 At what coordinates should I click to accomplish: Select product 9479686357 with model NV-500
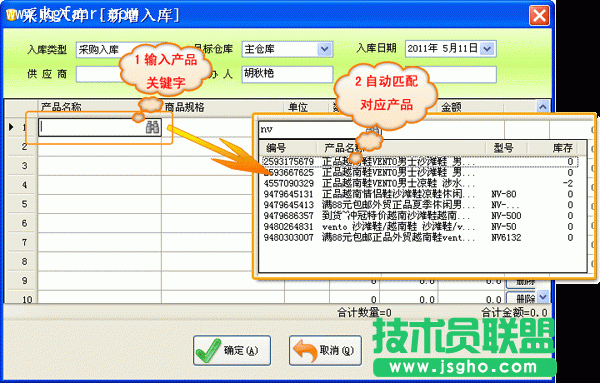pyautogui.click(x=419, y=215)
